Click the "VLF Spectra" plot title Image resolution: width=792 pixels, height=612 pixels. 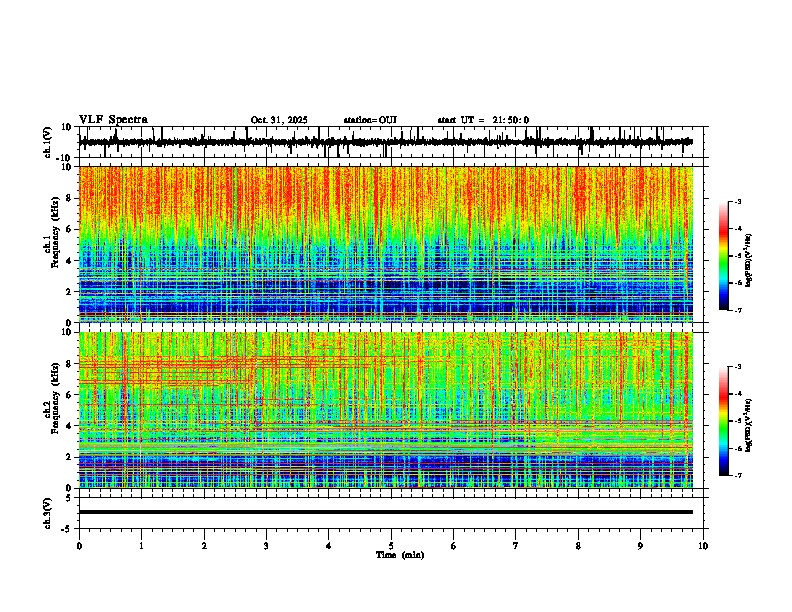coord(113,120)
